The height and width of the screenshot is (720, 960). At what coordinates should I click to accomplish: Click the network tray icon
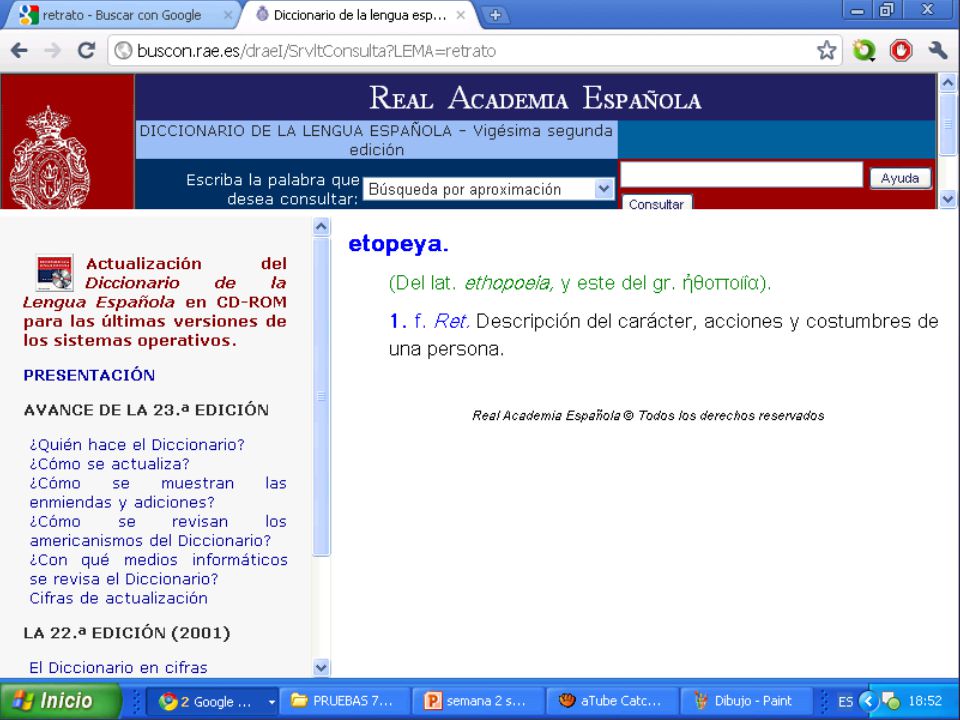click(891, 701)
